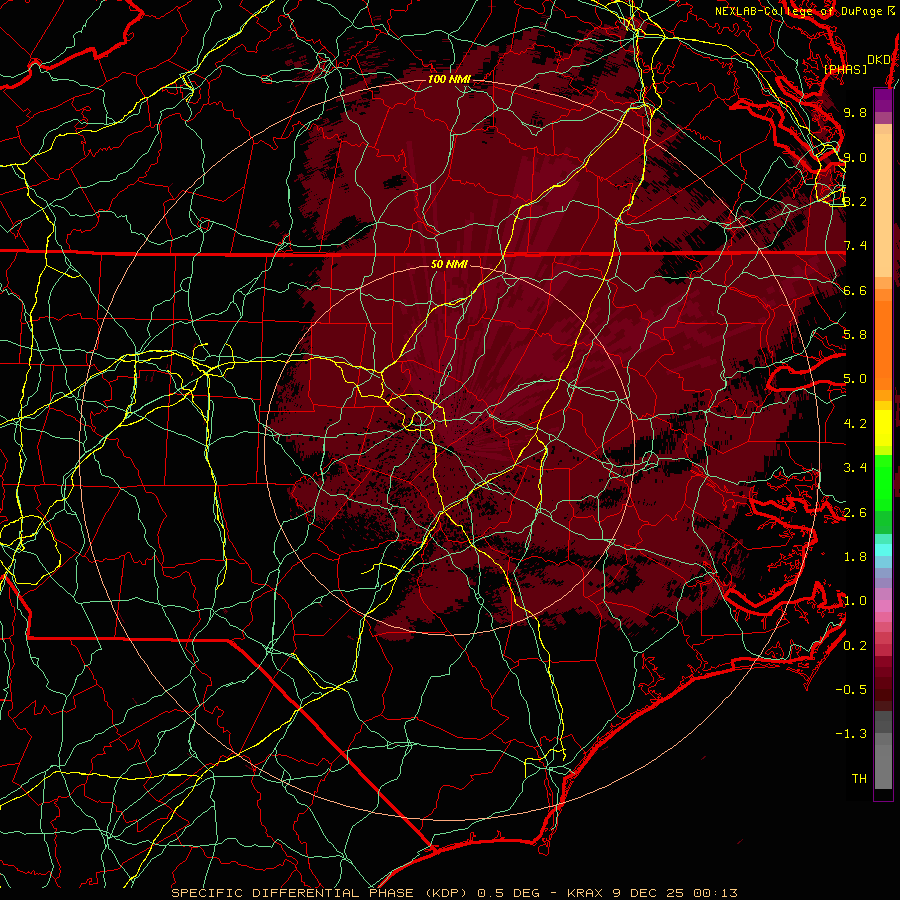
Task: Click the "SPECIFIC DIFFERENTIAL PHASE" caption text
Action: point(292,893)
